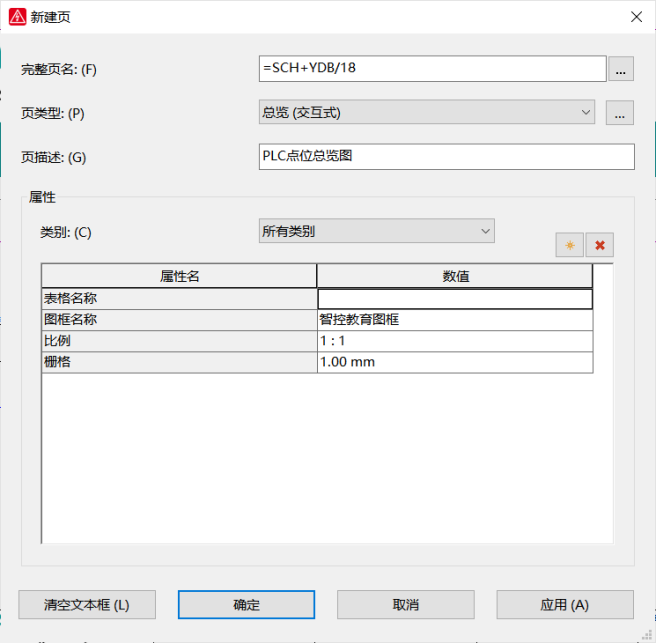The image size is (656, 643).
Task: Open browse button beside full page name
Action: coord(621,69)
